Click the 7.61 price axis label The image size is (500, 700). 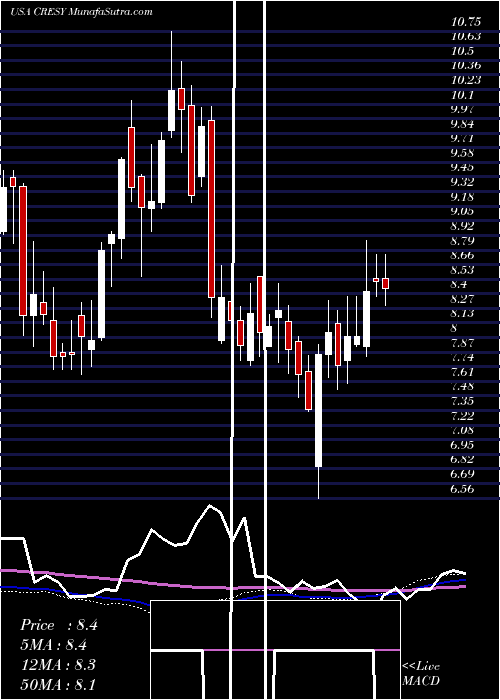(x=462, y=372)
